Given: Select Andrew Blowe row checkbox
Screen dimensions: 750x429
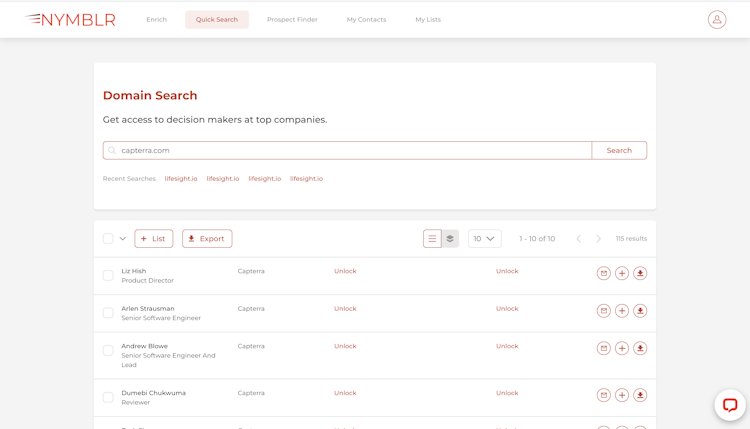Looking at the screenshot, I should click(108, 351).
